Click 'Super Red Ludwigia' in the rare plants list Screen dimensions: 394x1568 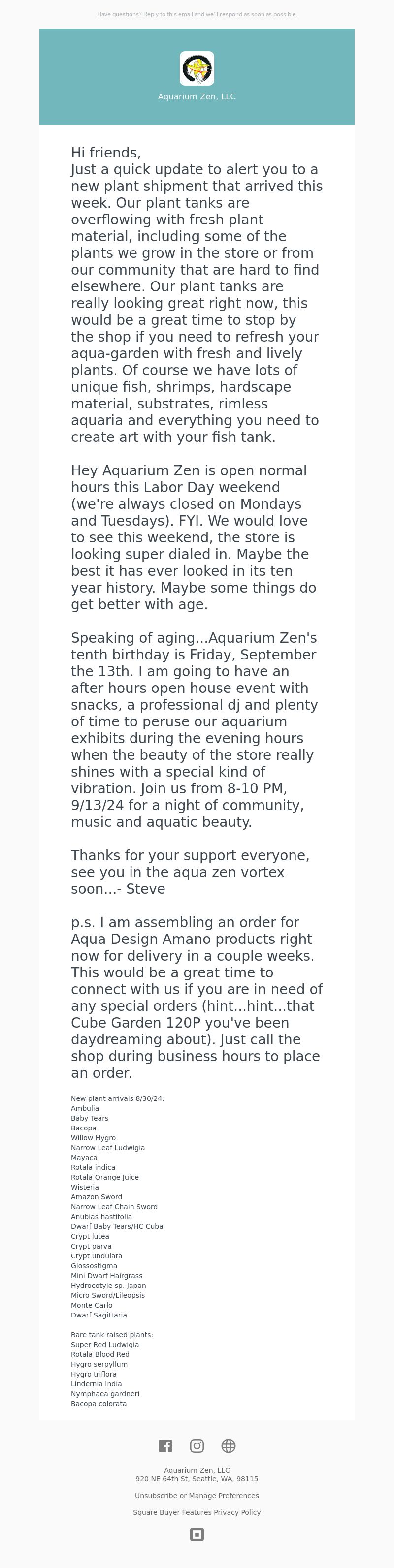point(105,1345)
